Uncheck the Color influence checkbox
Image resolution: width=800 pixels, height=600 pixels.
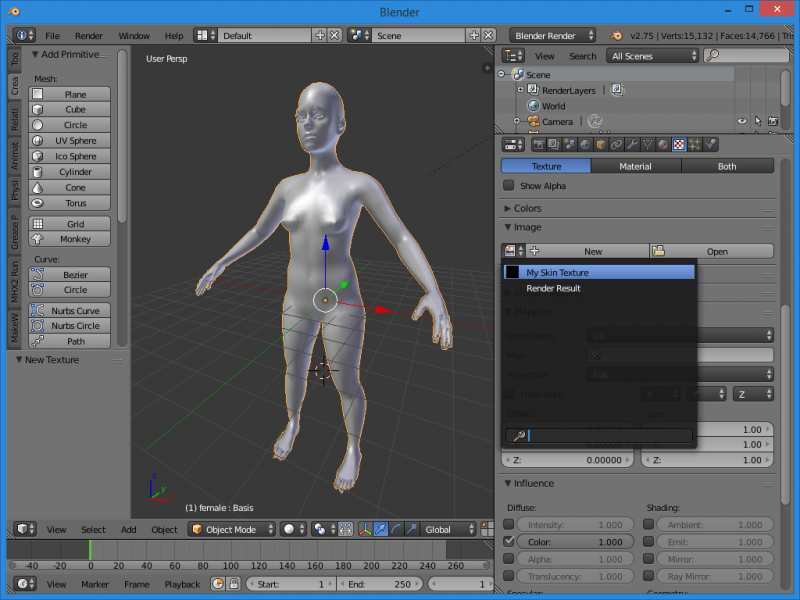click(x=509, y=541)
